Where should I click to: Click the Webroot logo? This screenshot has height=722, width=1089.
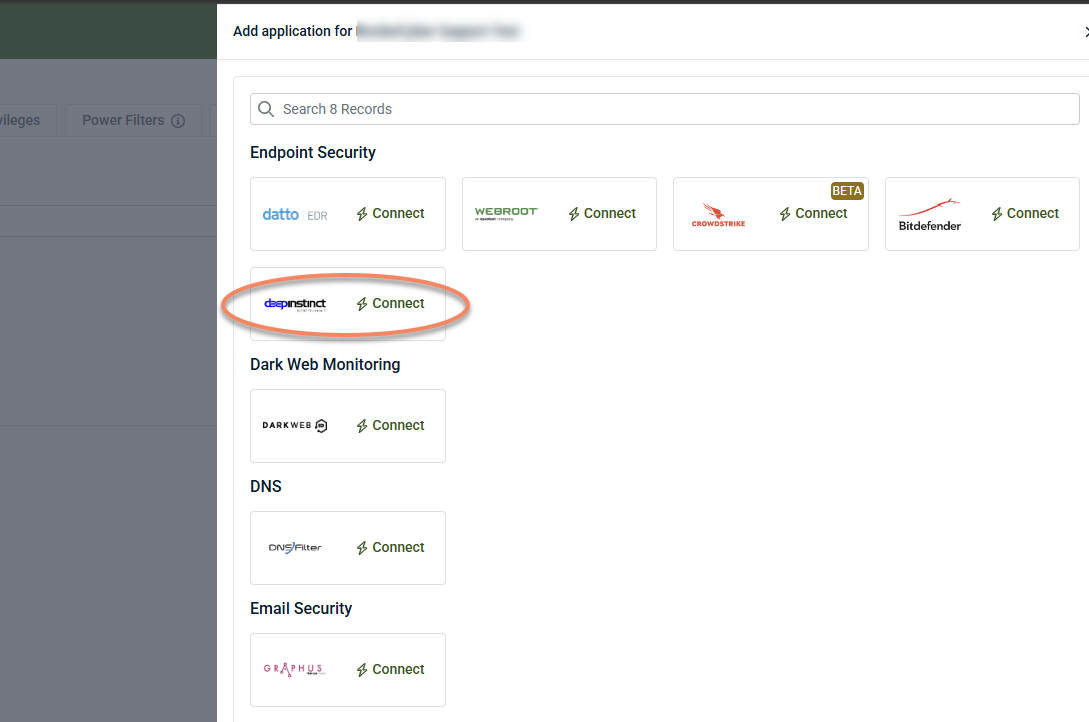(506, 213)
